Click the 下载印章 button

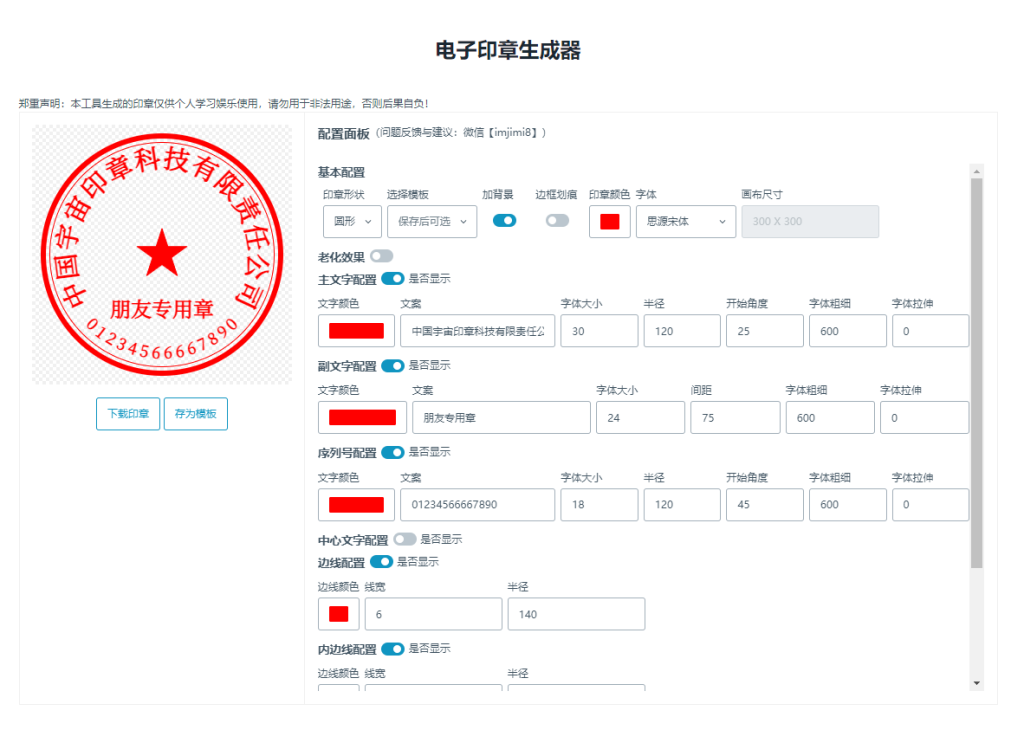coord(127,413)
